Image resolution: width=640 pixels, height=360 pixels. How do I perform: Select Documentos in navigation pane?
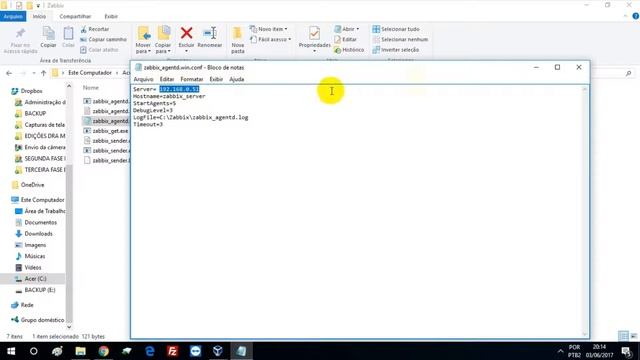[x=36, y=222]
